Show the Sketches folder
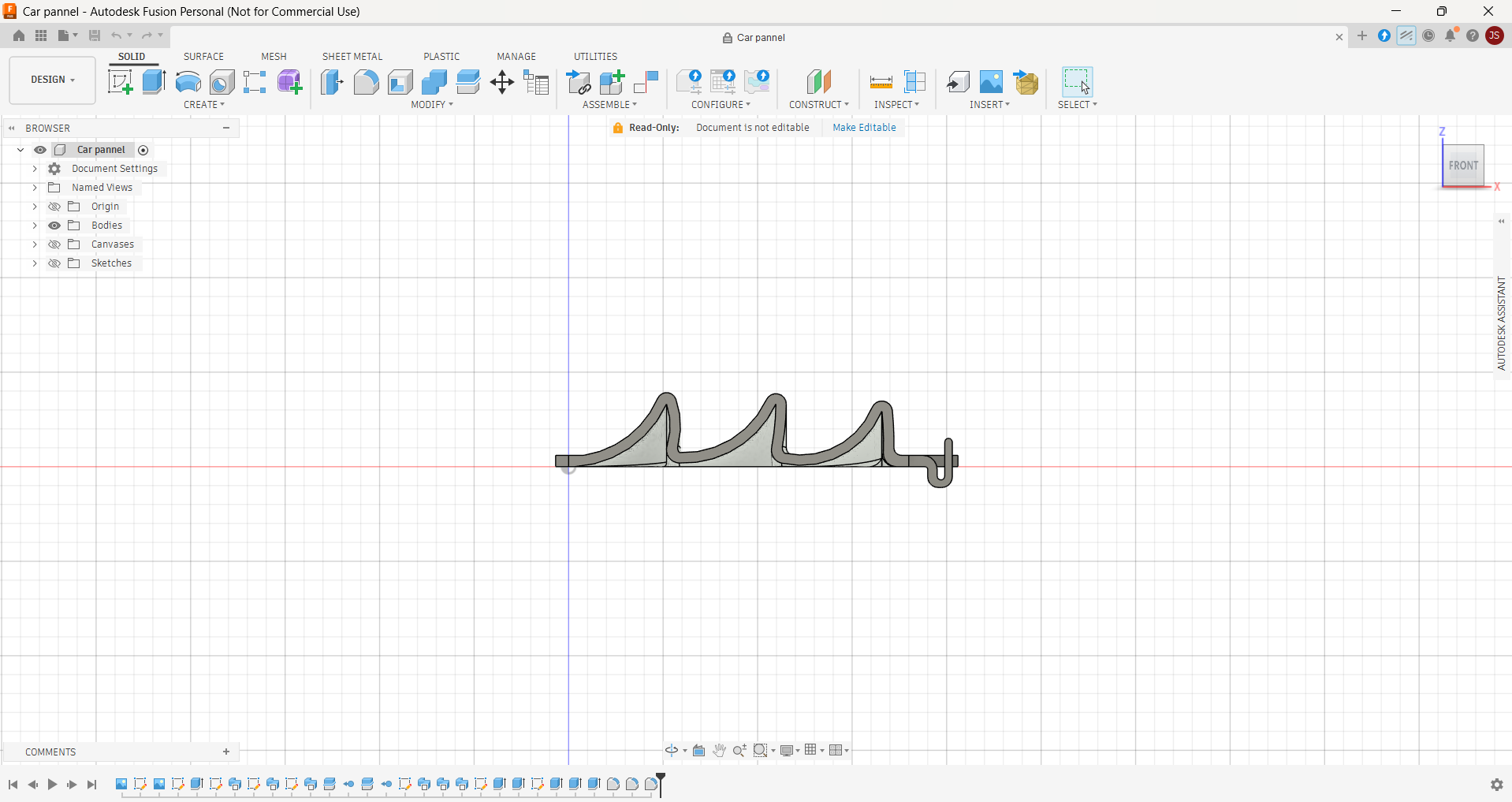The width and height of the screenshot is (1512, 802). pos(54,263)
